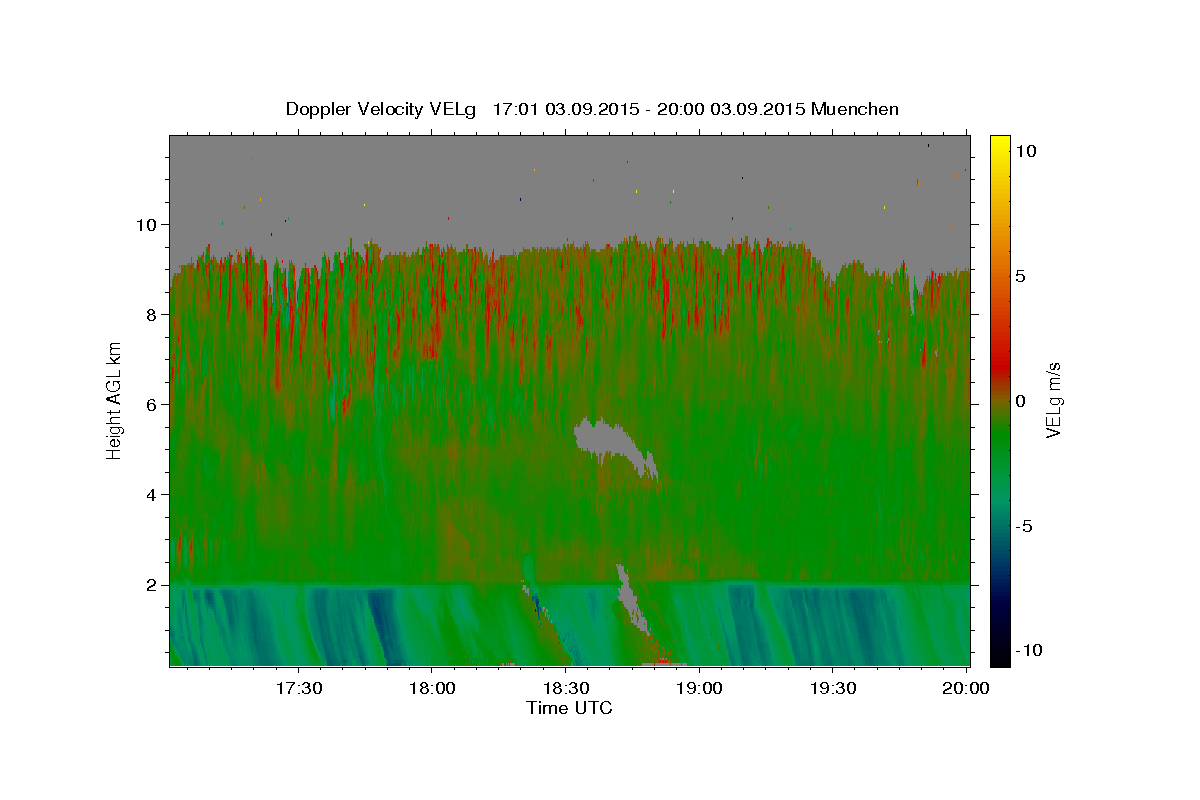The image size is (1200, 800).
Task: Click the height tick label 6
Action: [x=153, y=404]
